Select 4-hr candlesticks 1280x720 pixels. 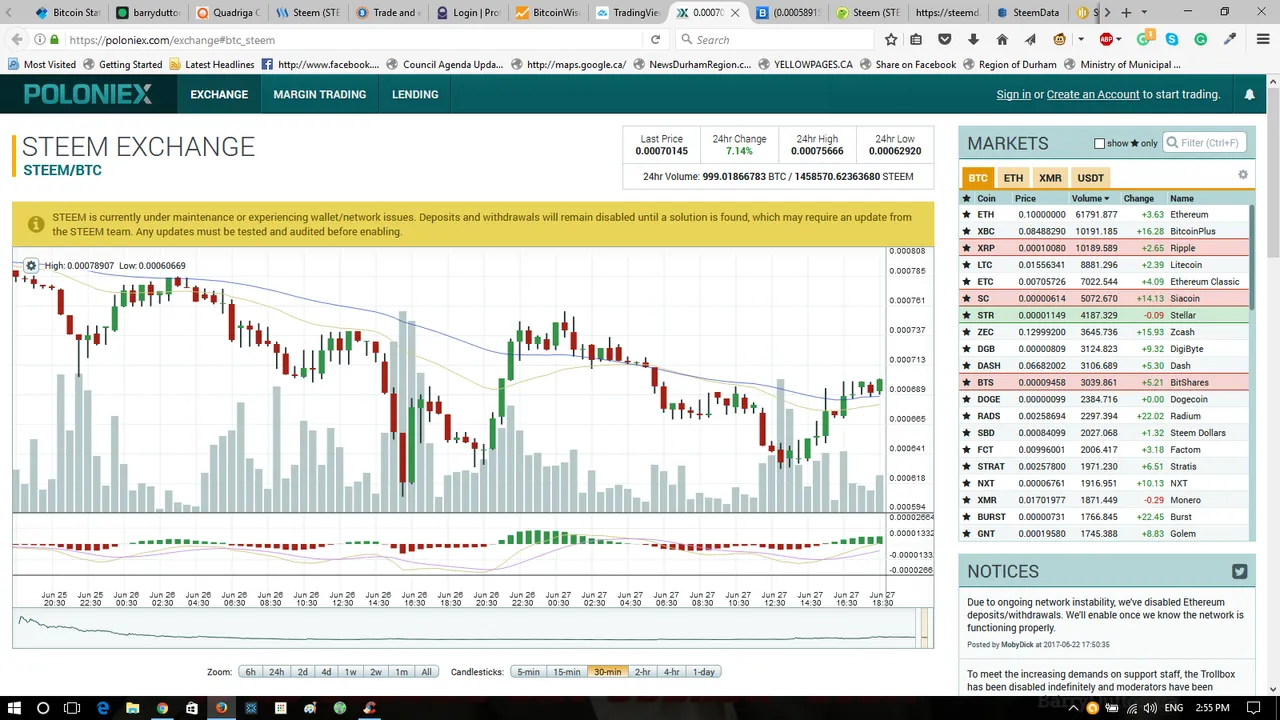[x=672, y=672]
